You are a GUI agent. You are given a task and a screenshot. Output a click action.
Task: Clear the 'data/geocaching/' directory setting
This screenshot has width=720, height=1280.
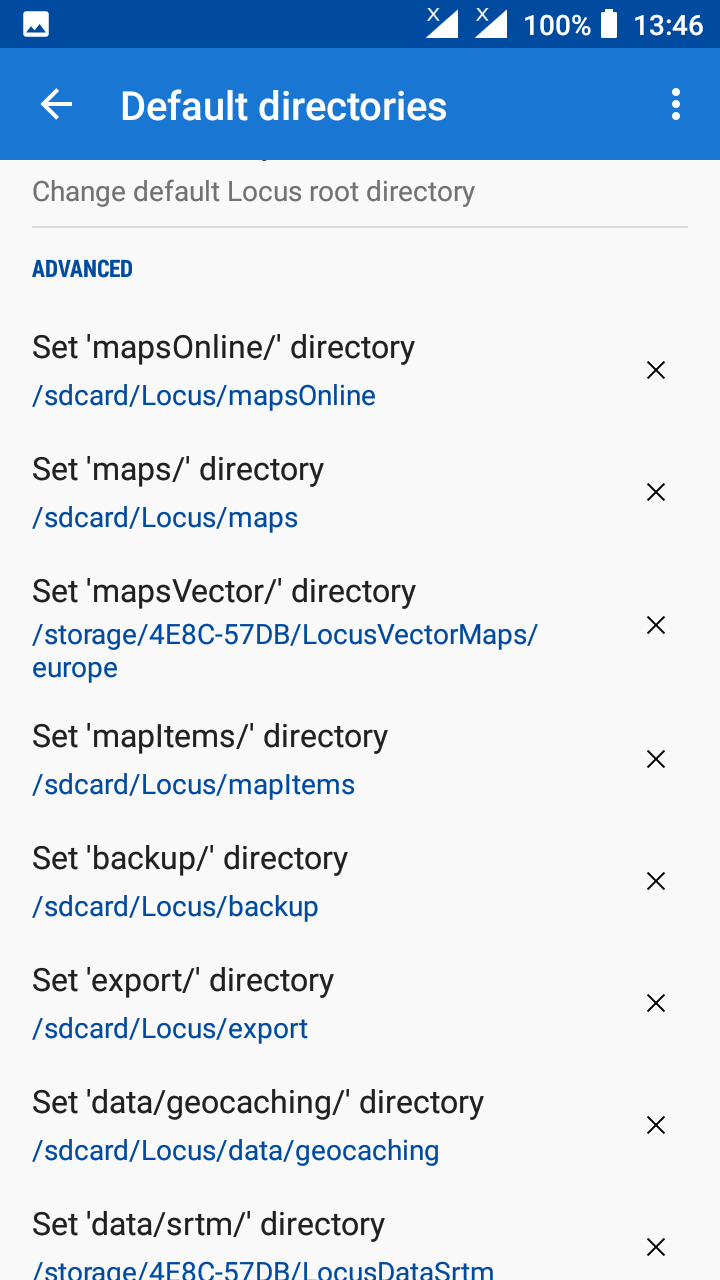tap(656, 1126)
